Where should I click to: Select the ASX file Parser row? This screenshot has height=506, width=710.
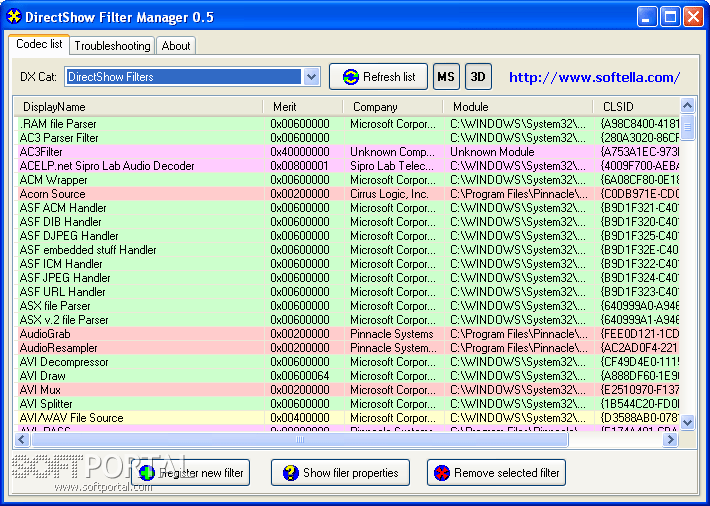pyautogui.click(x=347, y=306)
